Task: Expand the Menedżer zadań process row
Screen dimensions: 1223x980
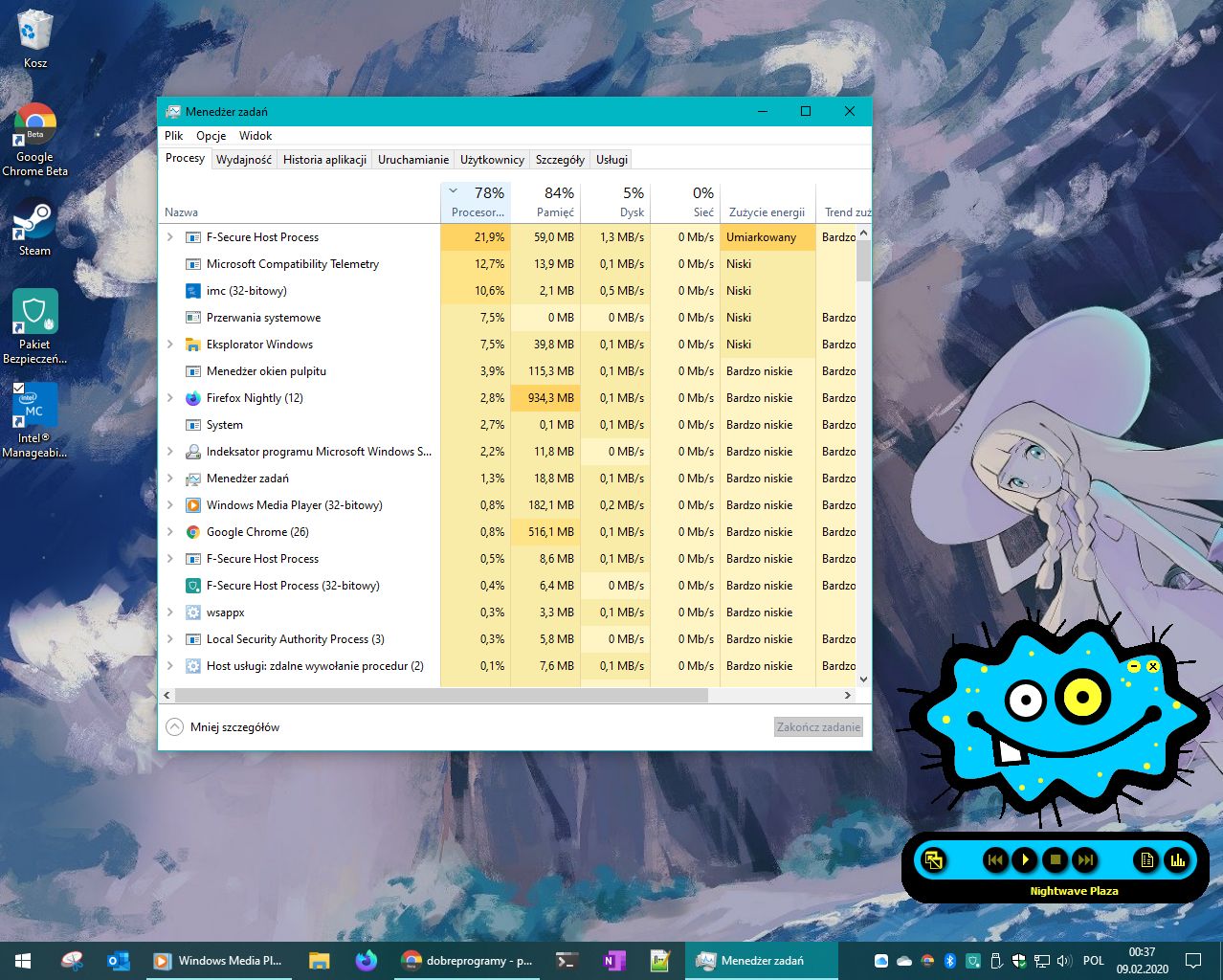Action: (x=170, y=479)
